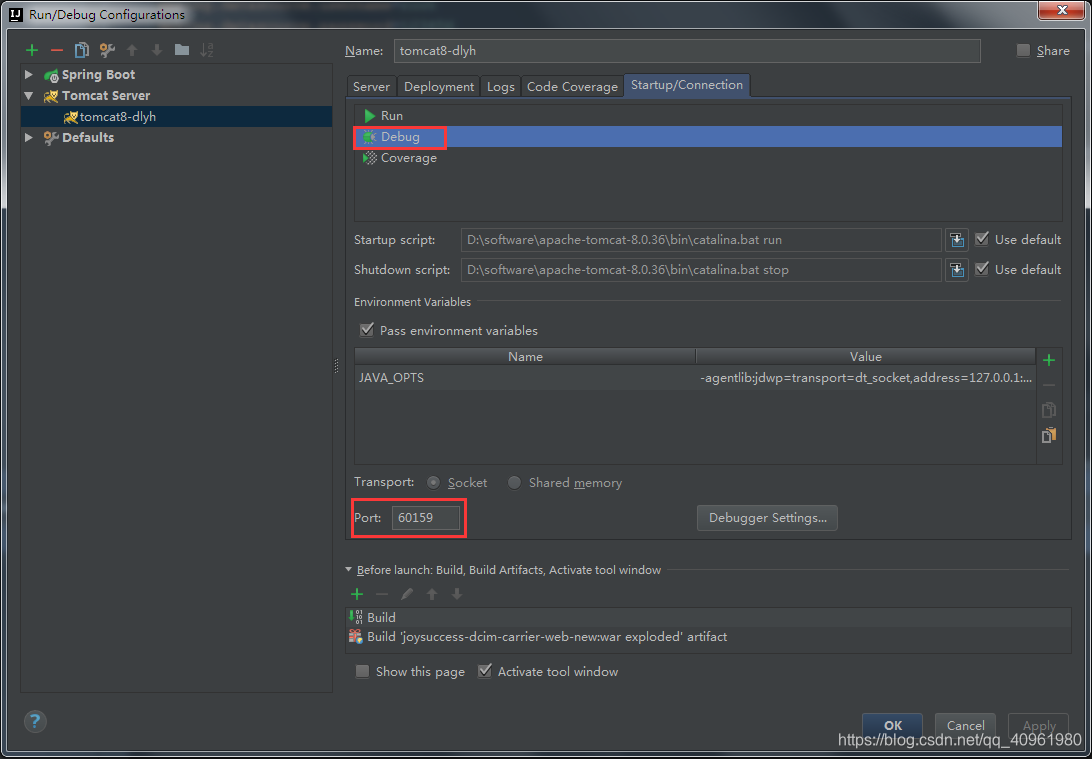Add a new run configuration with the green plus
Viewport: 1092px width, 759px height.
(x=31, y=50)
